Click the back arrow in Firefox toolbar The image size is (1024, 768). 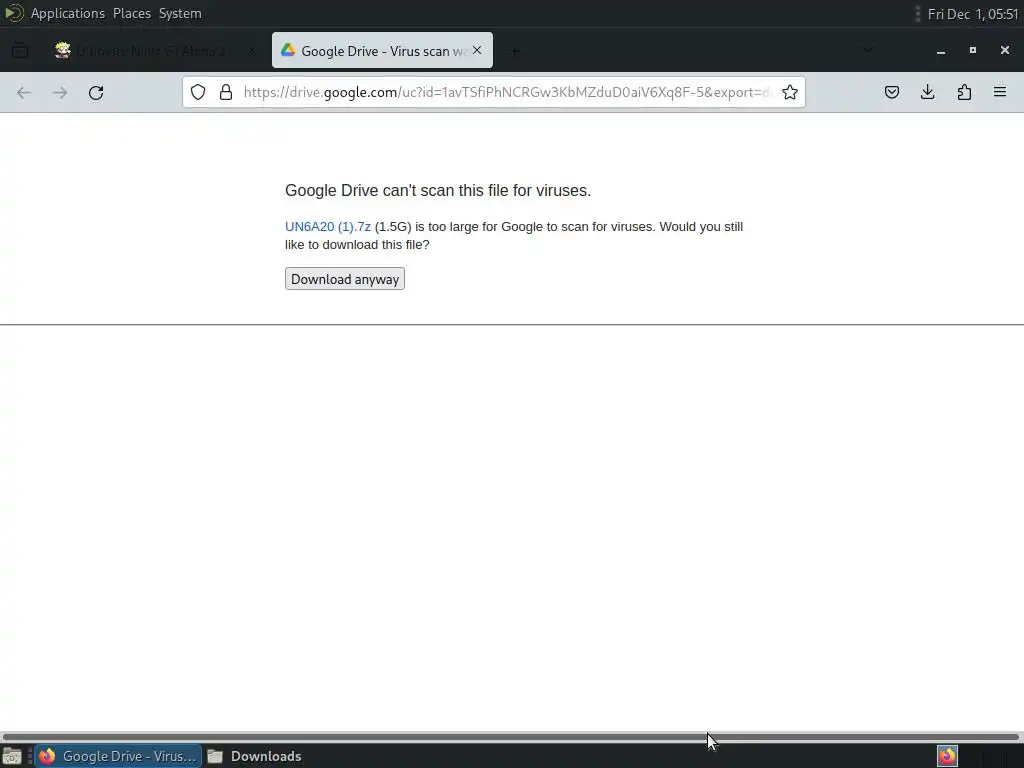click(x=24, y=93)
